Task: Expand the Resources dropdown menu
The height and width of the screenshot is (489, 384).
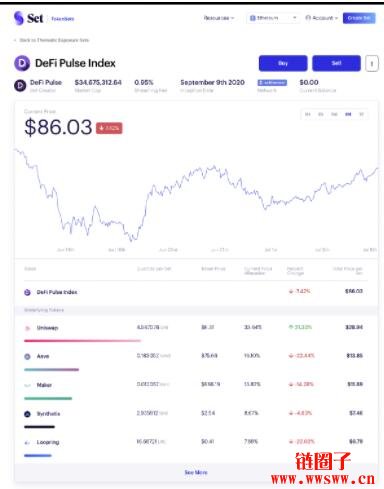Action: (x=219, y=18)
